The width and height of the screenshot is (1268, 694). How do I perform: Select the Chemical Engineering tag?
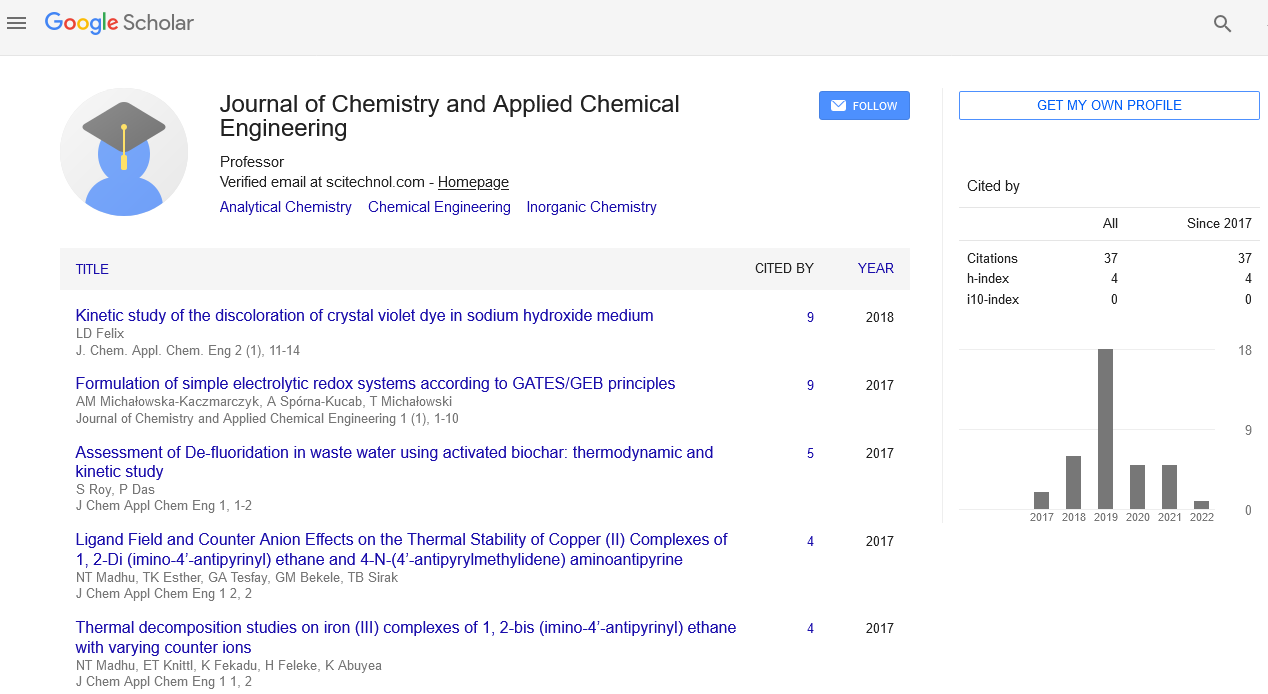(x=439, y=207)
